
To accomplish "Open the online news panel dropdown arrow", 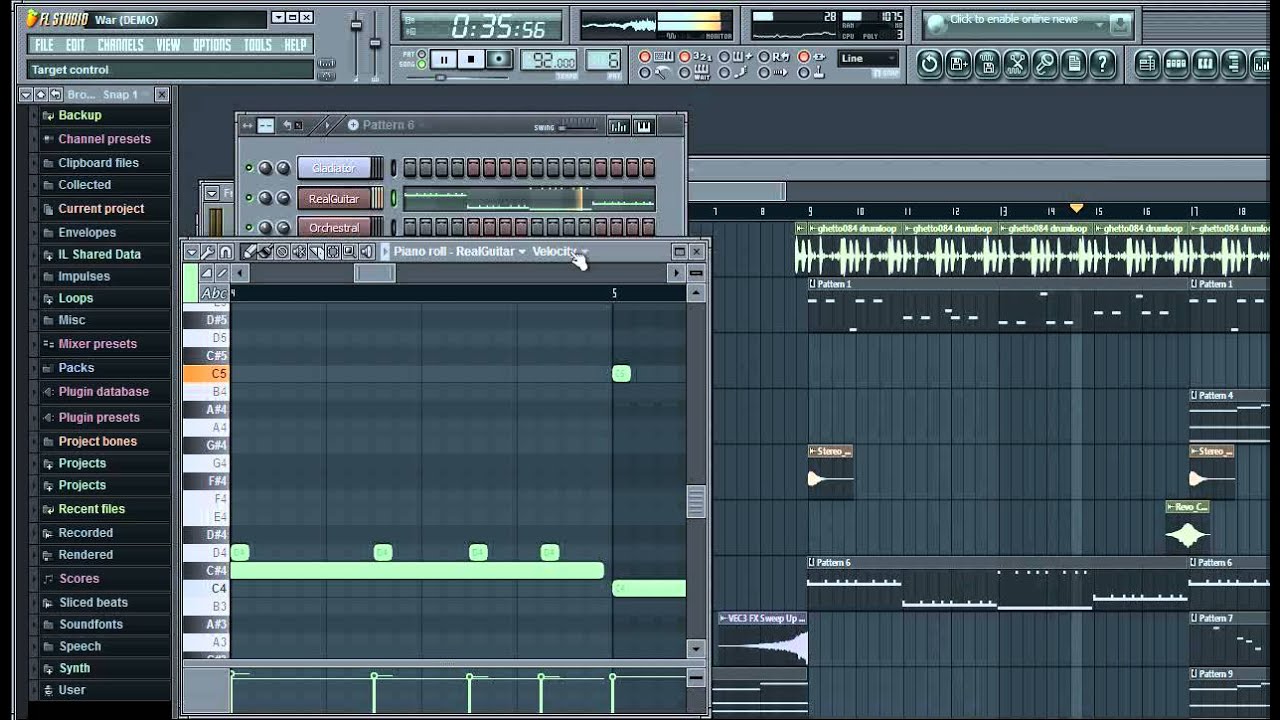I will (x=1099, y=24).
